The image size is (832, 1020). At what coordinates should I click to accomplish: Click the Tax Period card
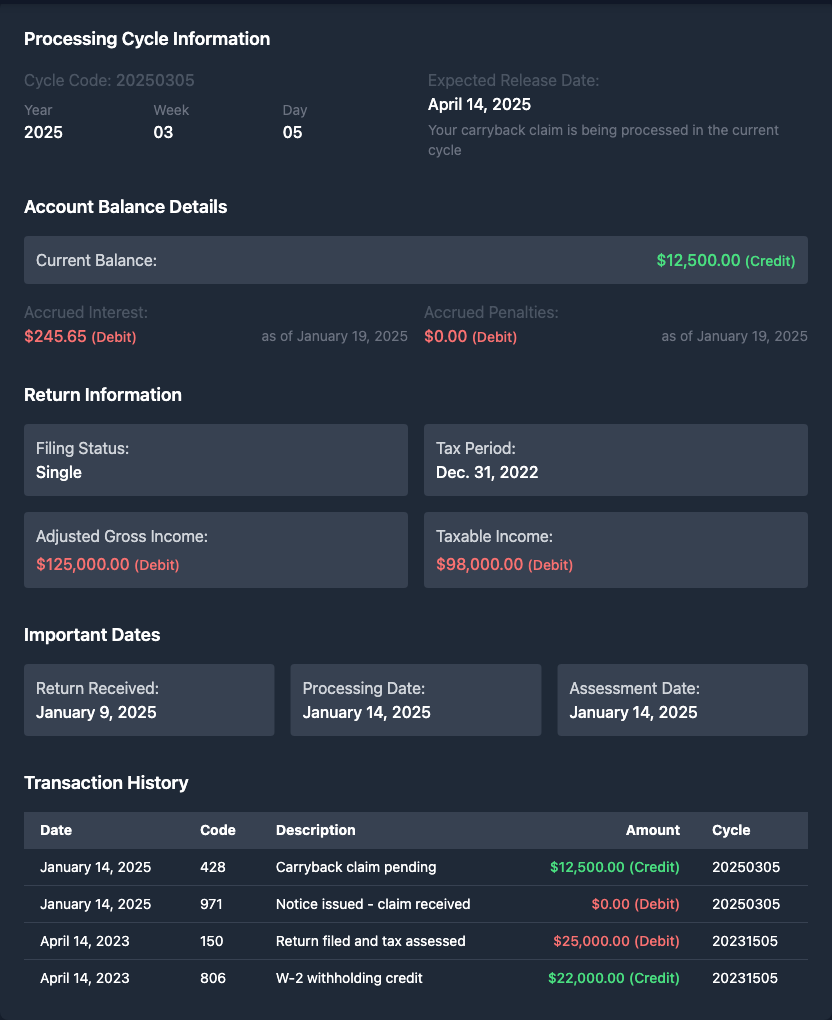click(615, 460)
